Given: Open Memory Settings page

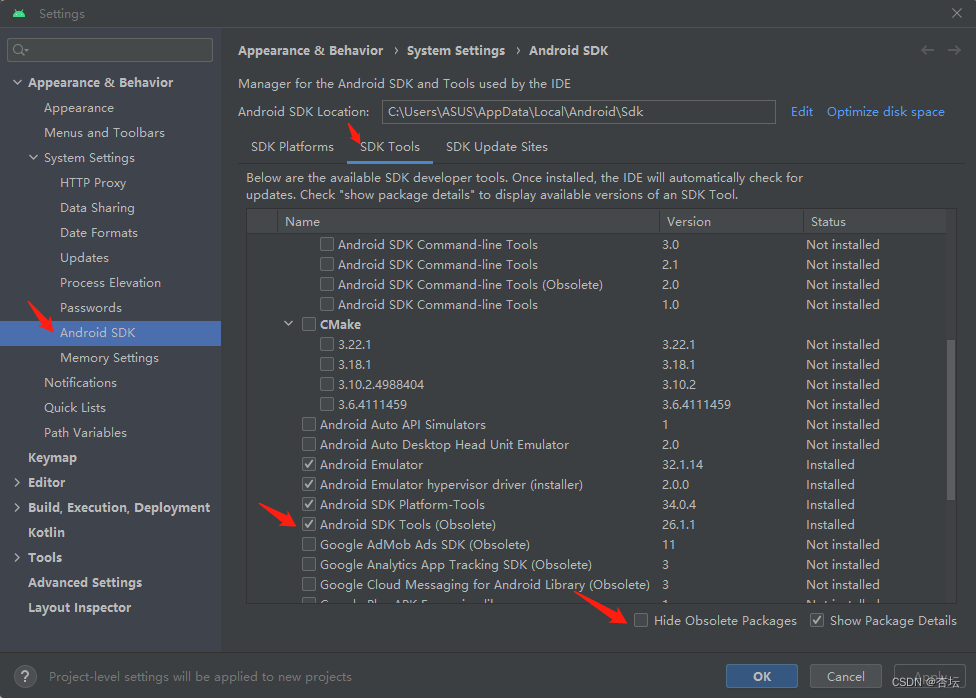Looking at the screenshot, I should tap(109, 357).
